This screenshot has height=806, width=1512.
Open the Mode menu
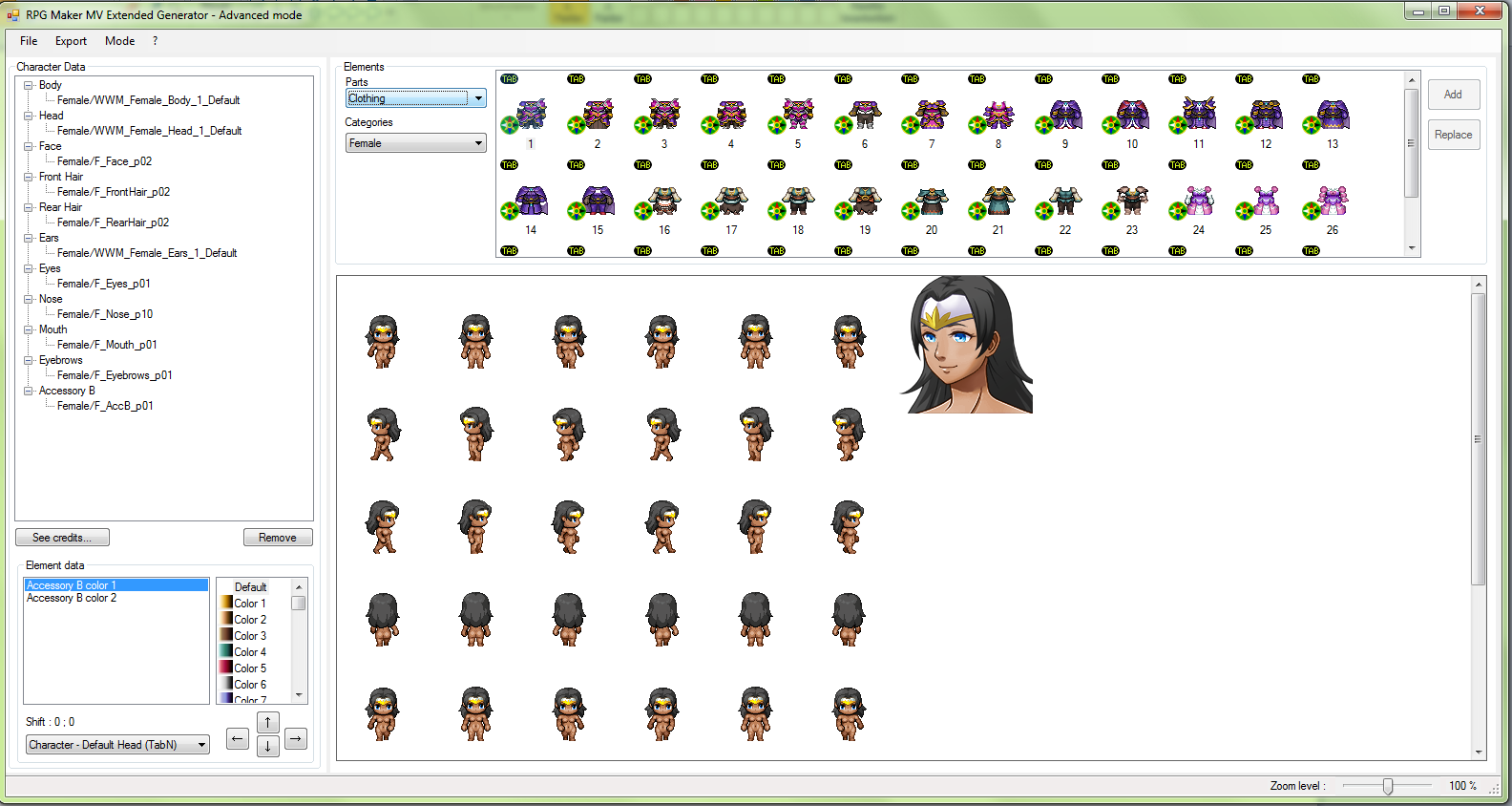pos(119,41)
